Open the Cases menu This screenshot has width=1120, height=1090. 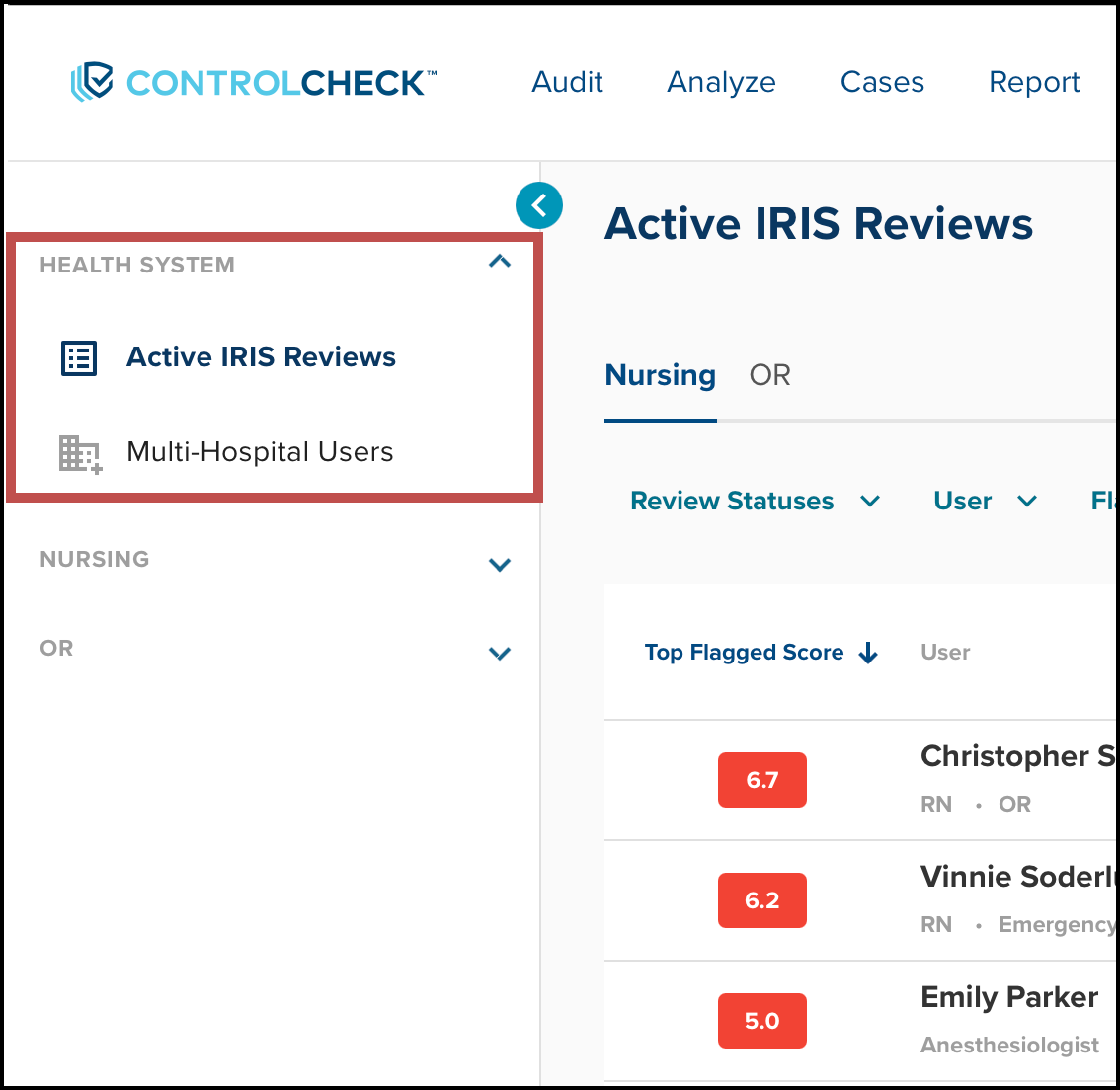pos(882,82)
